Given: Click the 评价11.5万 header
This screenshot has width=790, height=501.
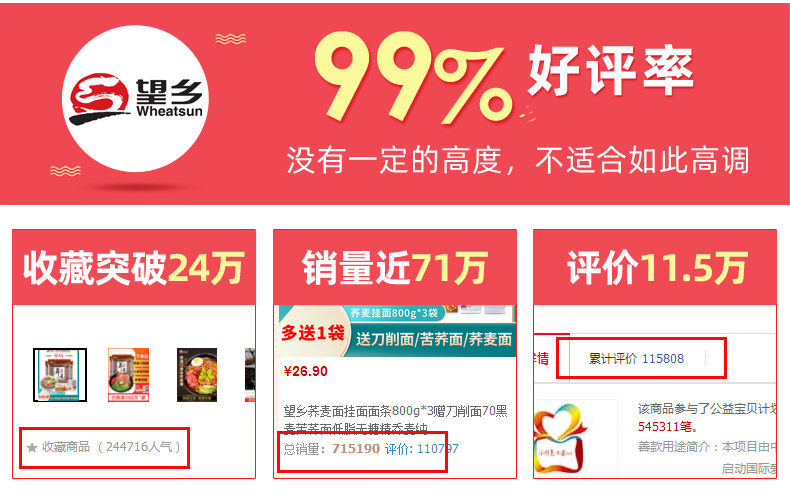Looking at the screenshot, I should (656, 268).
